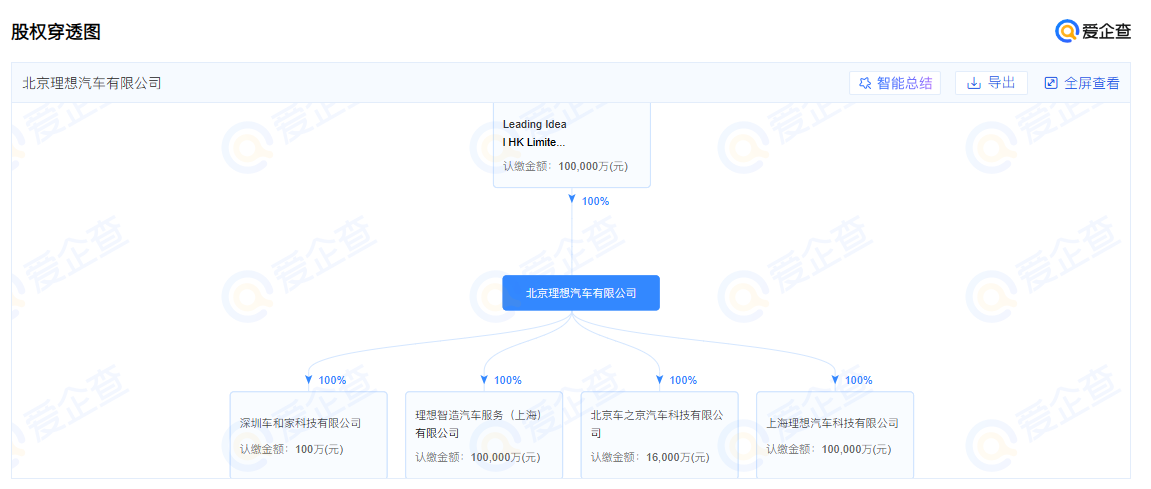Click the 智能总结 smart summary button
The width and height of the screenshot is (1151, 489).
click(895, 83)
